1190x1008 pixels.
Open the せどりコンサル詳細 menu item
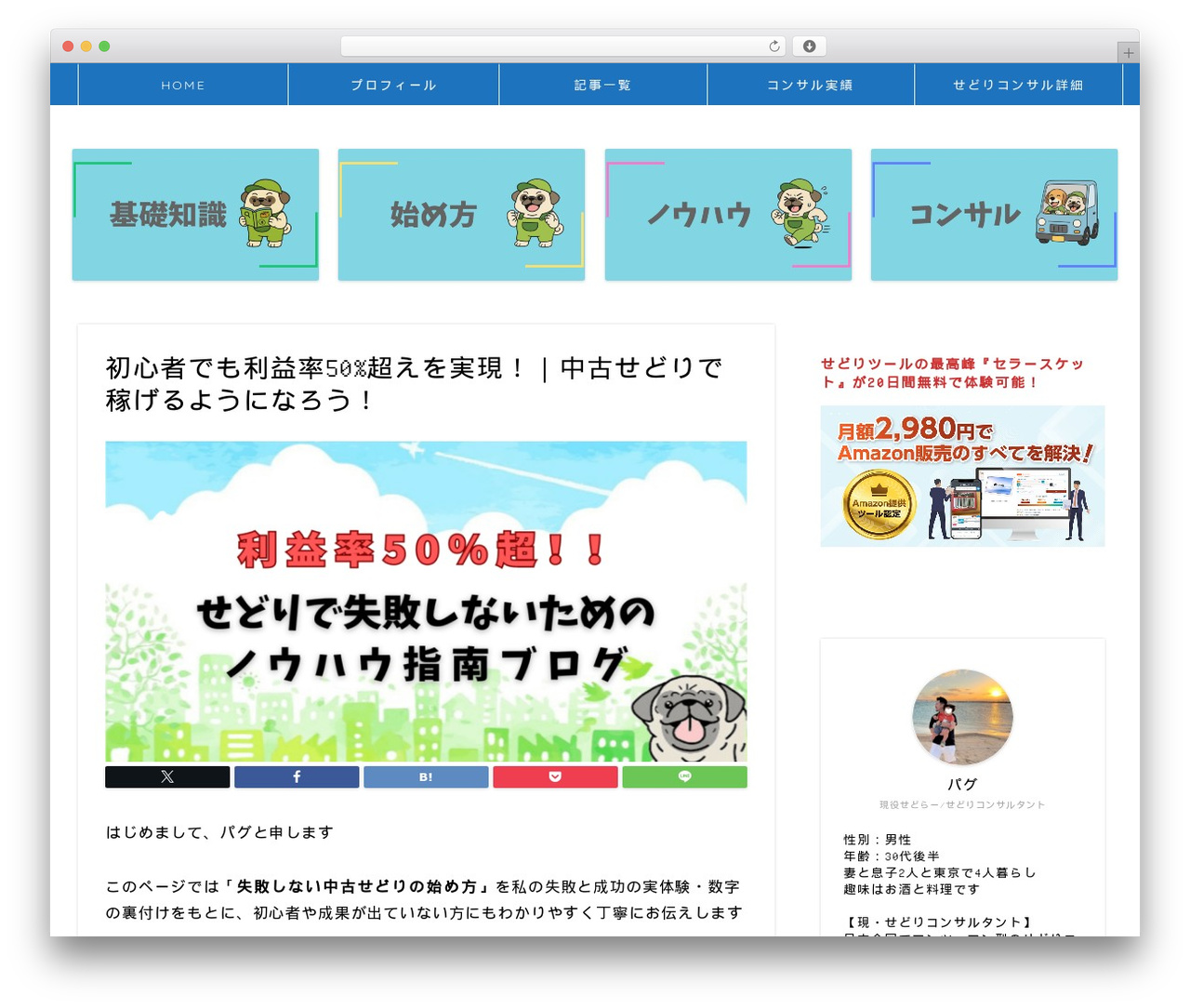pos(1018,85)
